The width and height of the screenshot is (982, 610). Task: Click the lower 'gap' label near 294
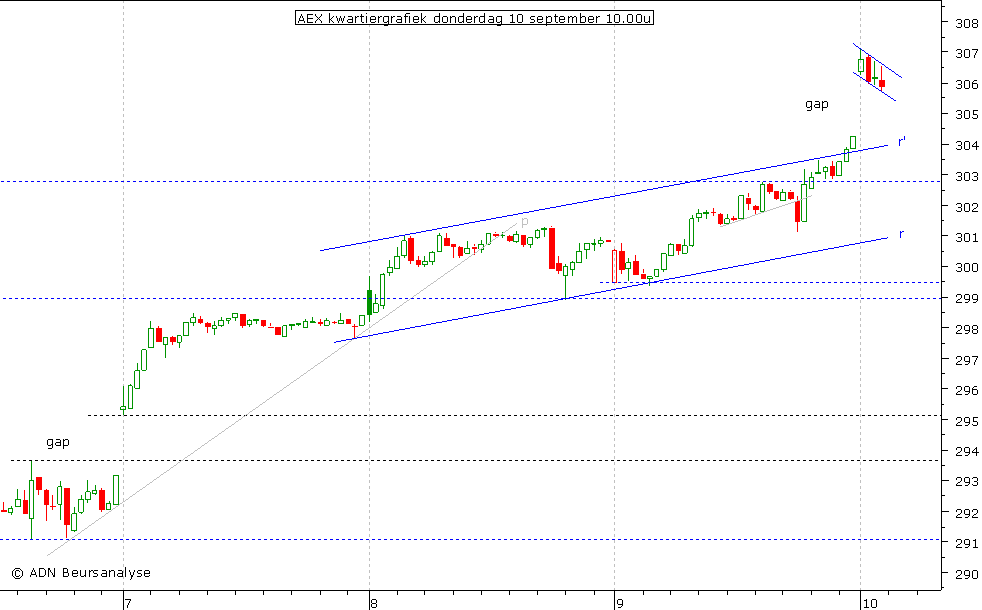tap(58, 442)
